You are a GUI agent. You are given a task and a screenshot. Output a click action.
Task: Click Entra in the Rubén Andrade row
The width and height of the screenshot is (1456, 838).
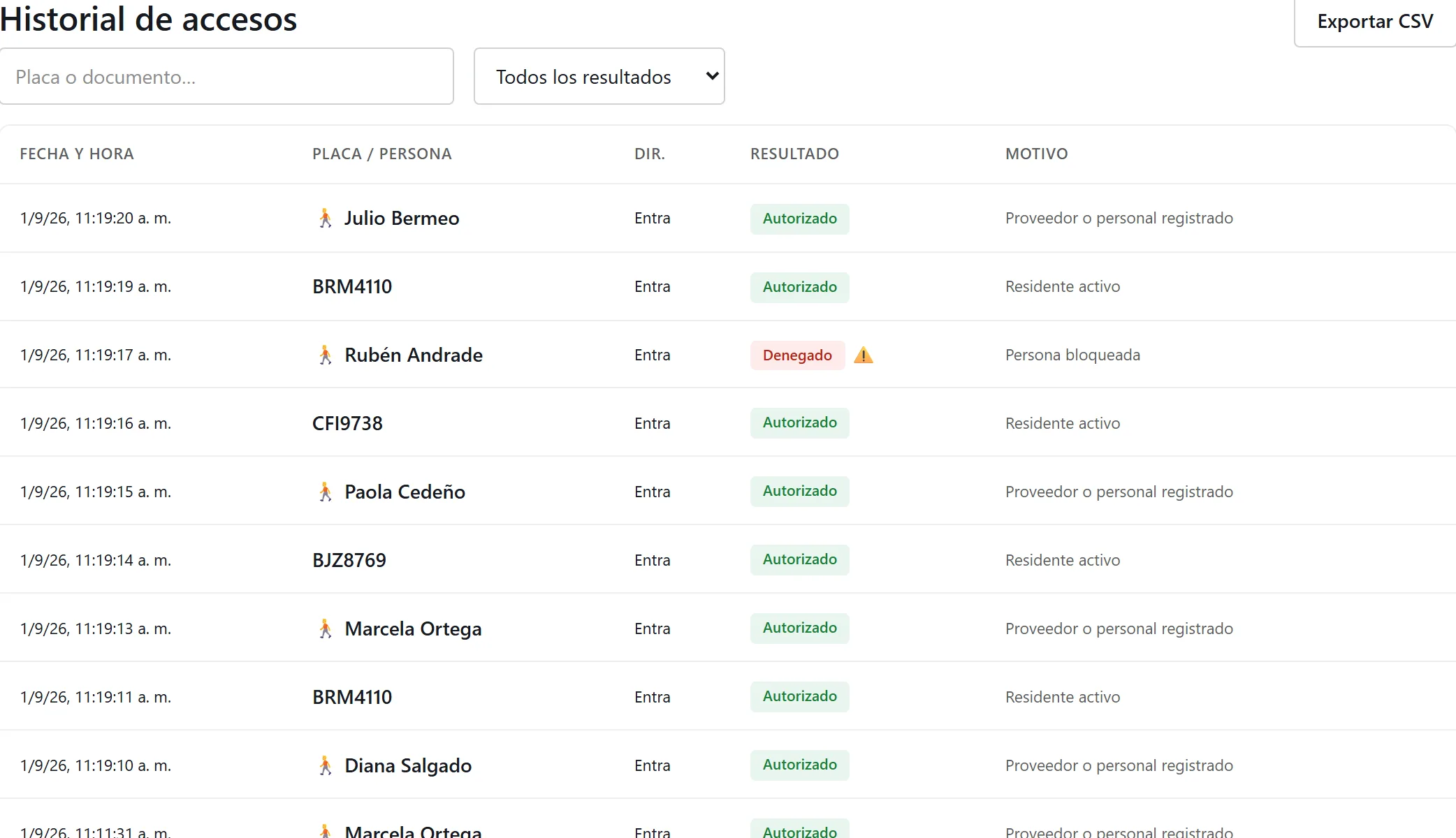coord(653,355)
